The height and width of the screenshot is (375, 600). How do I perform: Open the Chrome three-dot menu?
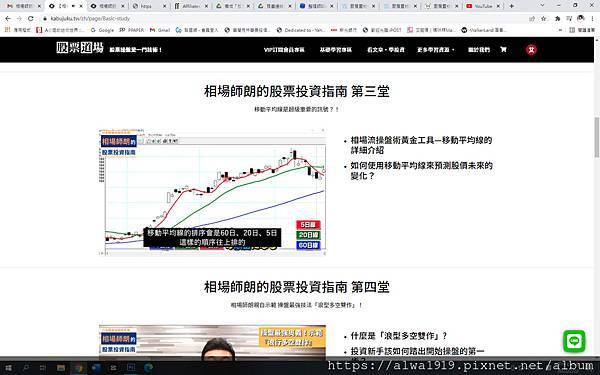(593, 18)
